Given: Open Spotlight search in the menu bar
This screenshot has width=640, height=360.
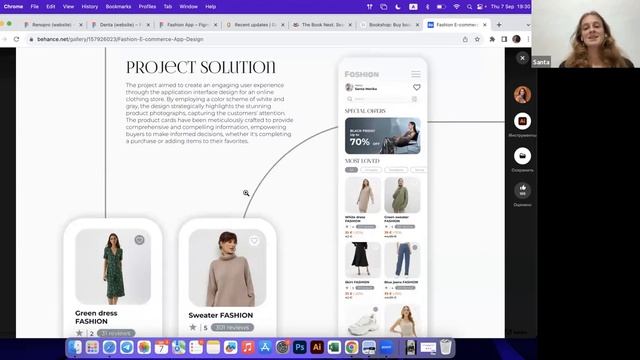Looking at the screenshot, I should 469,7.
